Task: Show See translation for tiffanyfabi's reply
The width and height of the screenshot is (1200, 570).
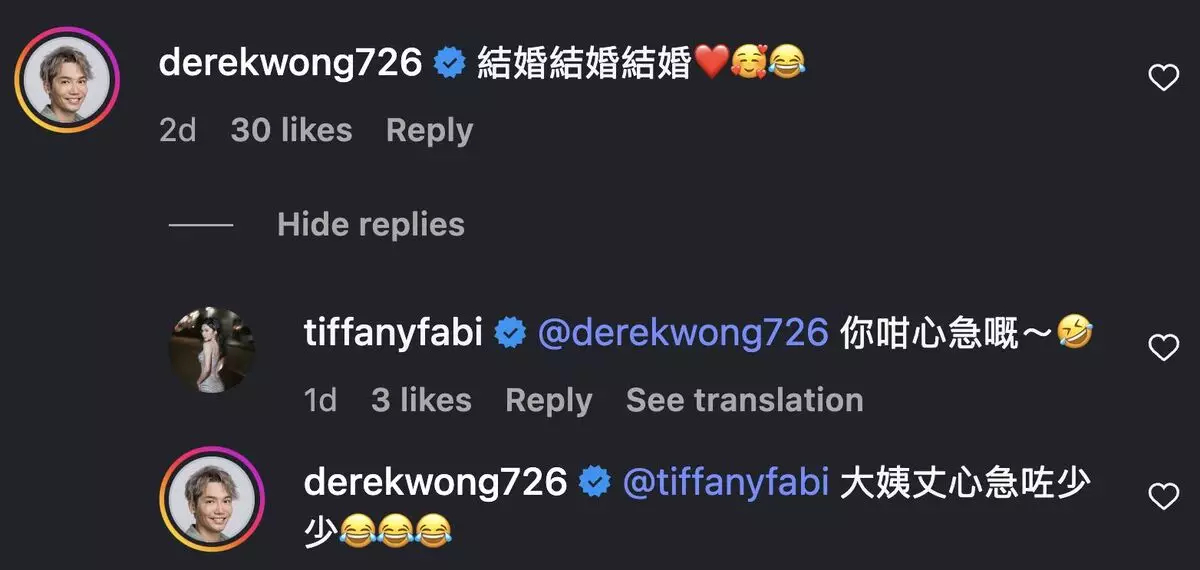Action: click(x=744, y=400)
